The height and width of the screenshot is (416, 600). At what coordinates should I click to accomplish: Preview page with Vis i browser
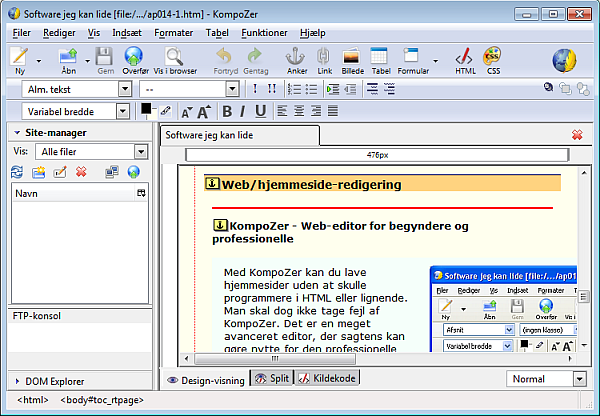[175, 60]
